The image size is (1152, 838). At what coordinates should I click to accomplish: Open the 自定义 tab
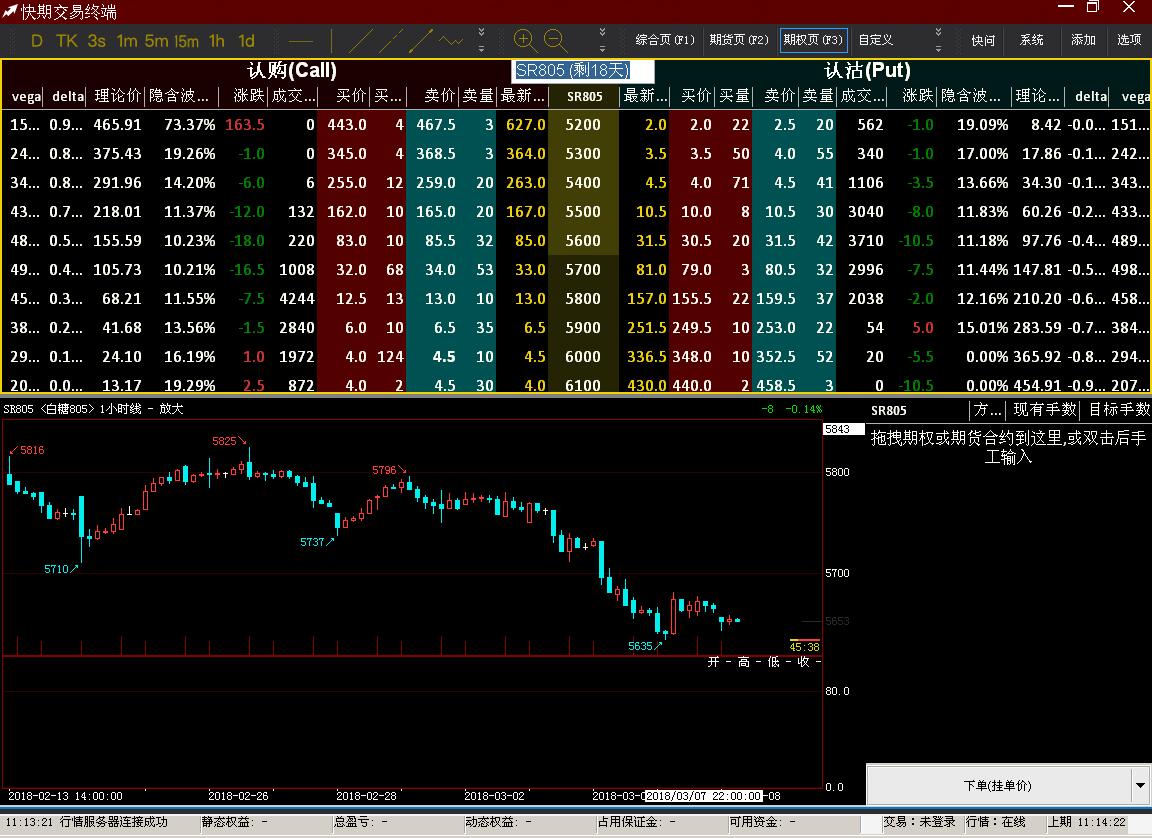point(875,40)
